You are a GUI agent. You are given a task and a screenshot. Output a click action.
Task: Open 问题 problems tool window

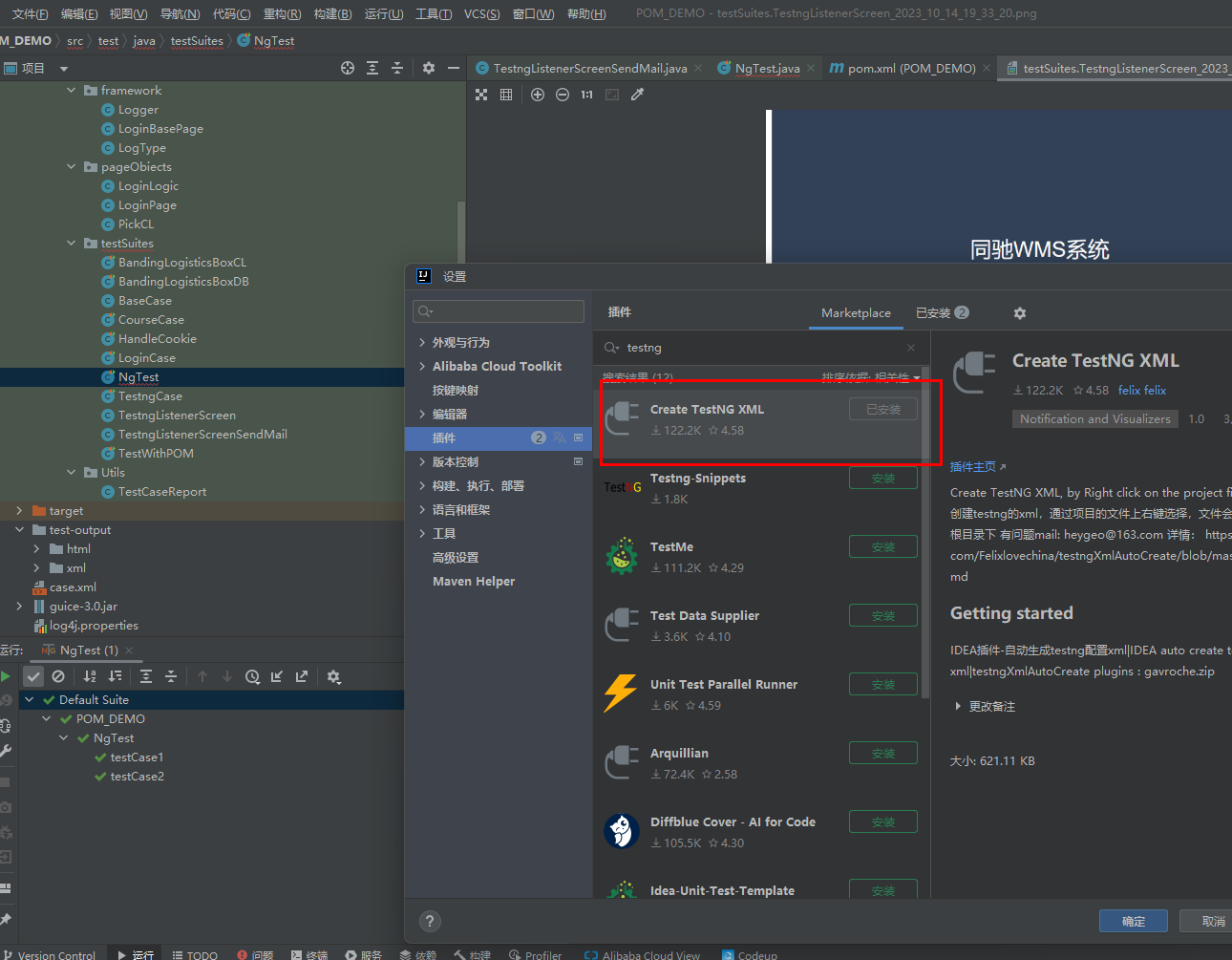[x=255, y=954]
